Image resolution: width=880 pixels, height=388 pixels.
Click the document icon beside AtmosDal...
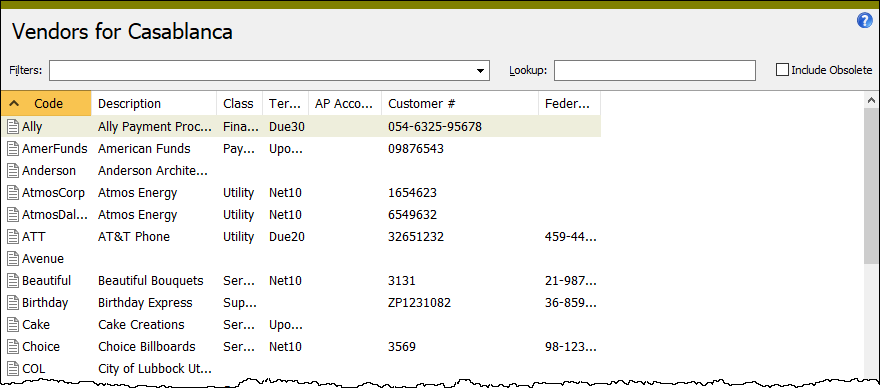point(13,214)
